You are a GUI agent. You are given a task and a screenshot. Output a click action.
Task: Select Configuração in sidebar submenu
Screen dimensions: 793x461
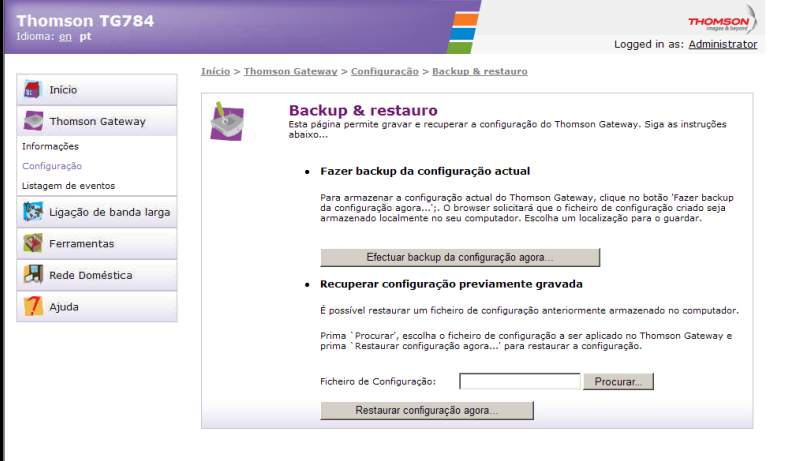click(52, 166)
